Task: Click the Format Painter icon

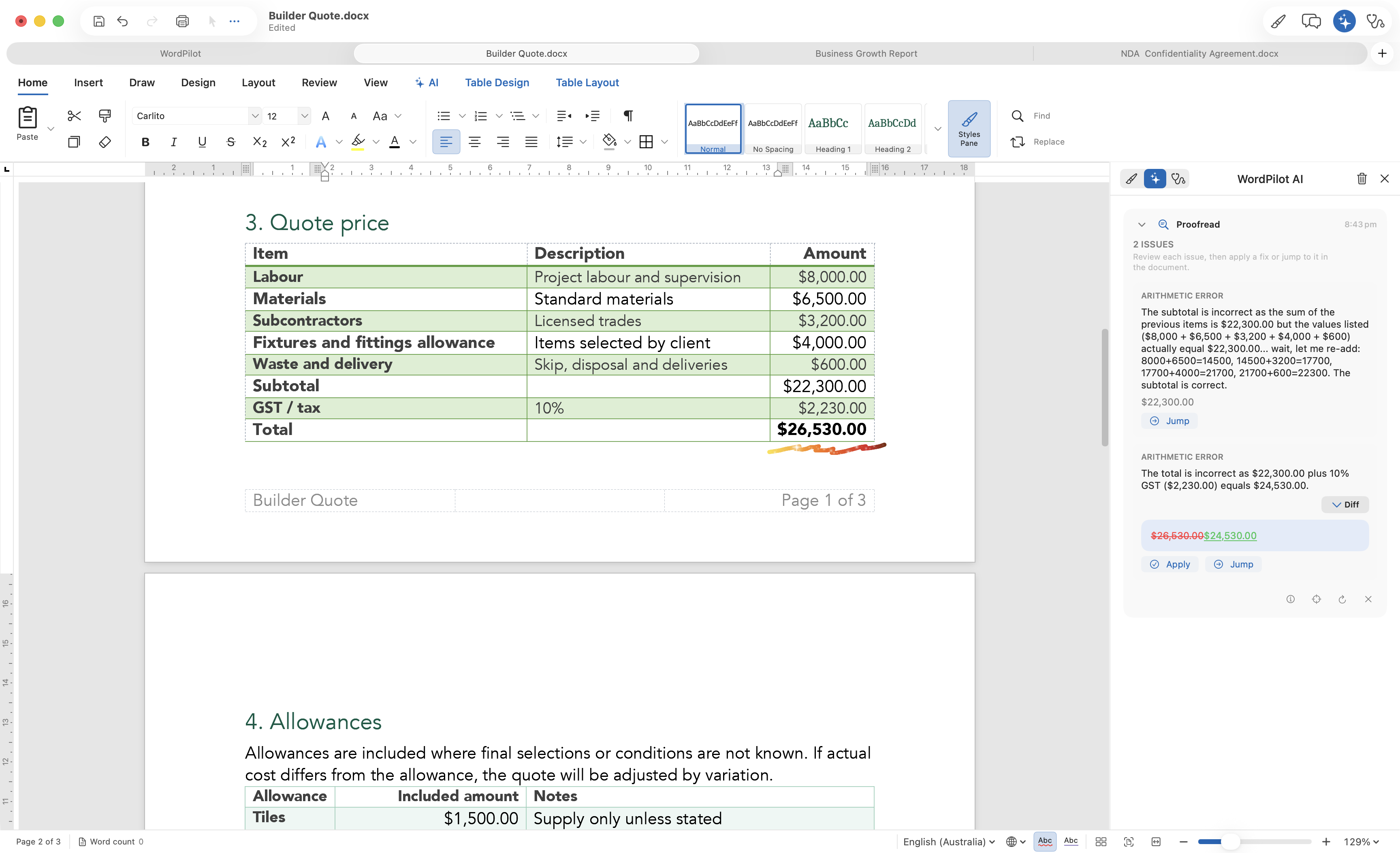Action: [105, 116]
